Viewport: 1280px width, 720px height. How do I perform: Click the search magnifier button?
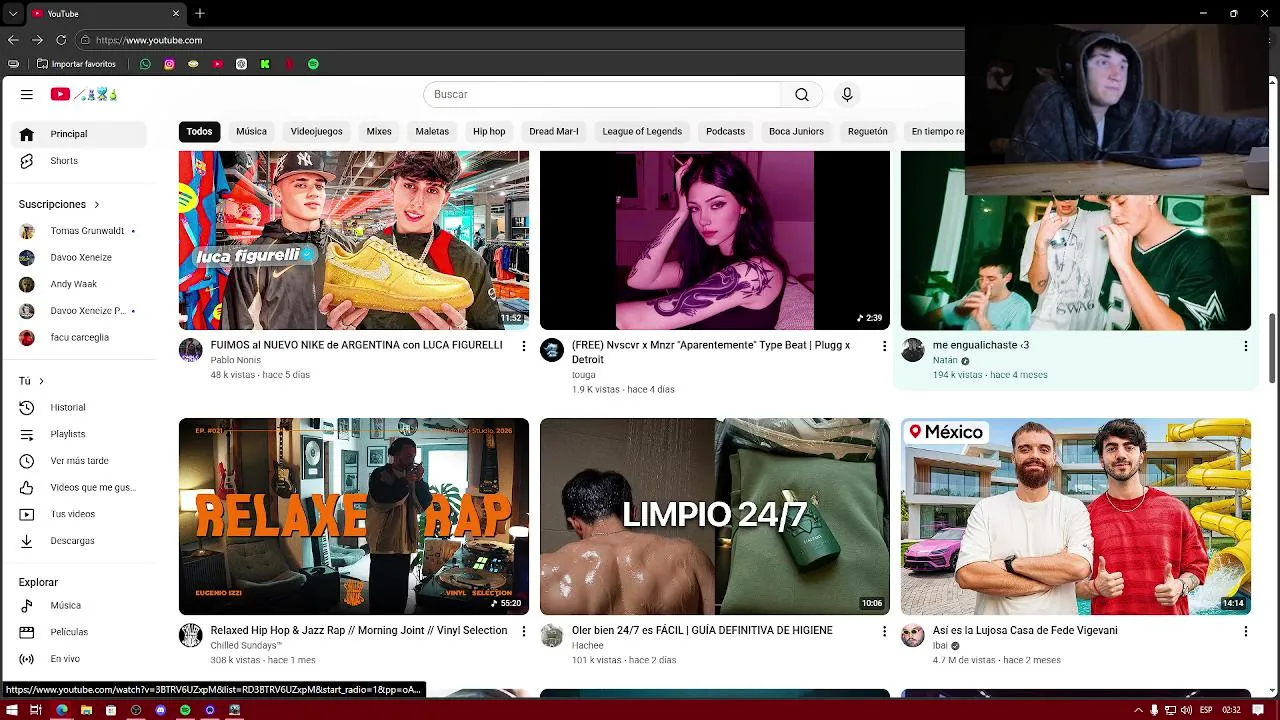(801, 94)
